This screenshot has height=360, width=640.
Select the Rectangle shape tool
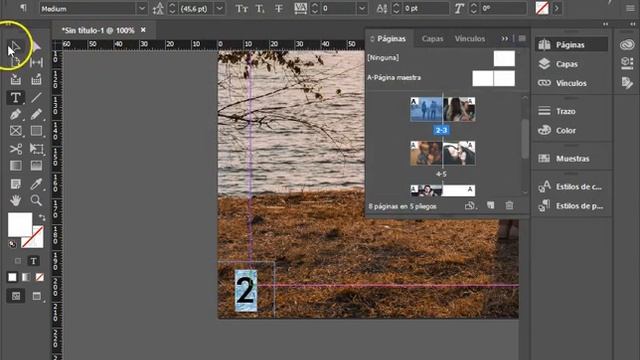tap(36, 131)
